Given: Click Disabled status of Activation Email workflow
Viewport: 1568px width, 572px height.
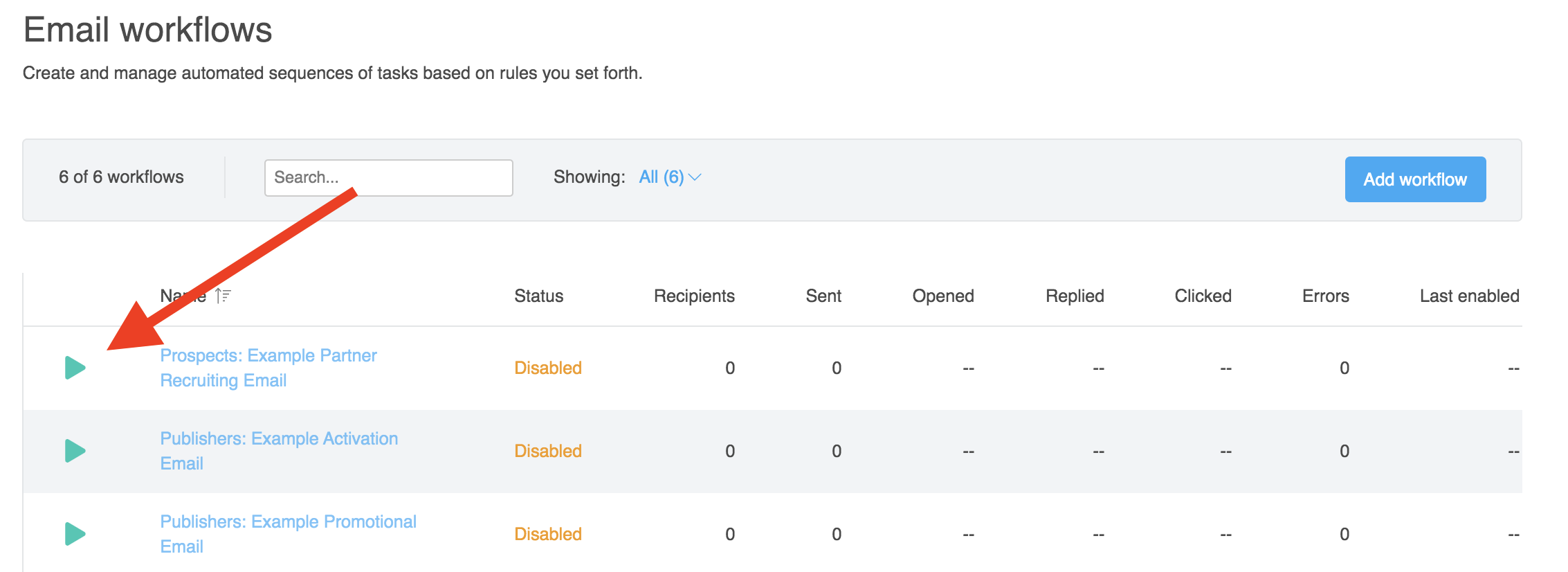Looking at the screenshot, I should pyautogui.click(x=548, y=451).
